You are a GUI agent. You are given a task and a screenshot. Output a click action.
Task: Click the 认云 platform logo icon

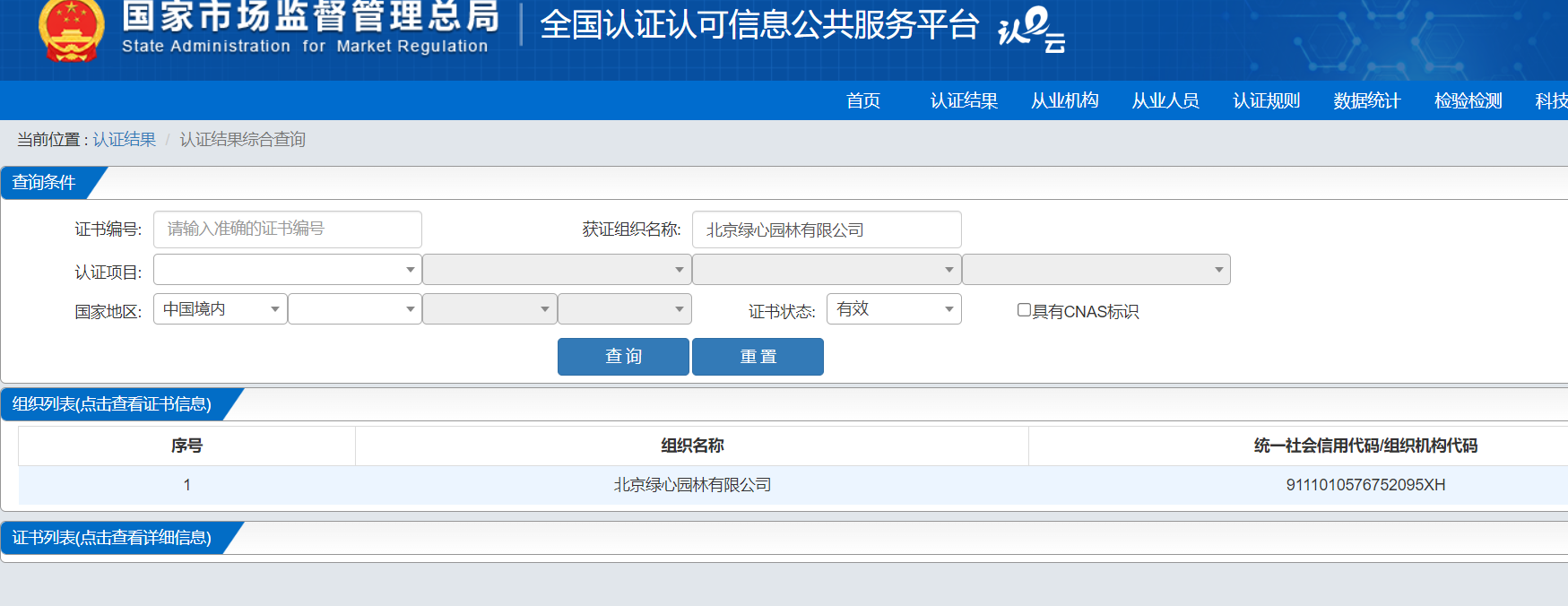(1032, 30)
